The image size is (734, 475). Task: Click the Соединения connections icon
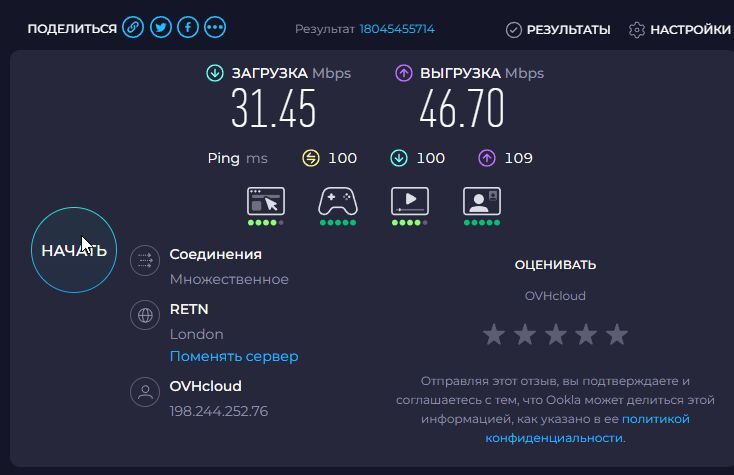pos(145,261)
